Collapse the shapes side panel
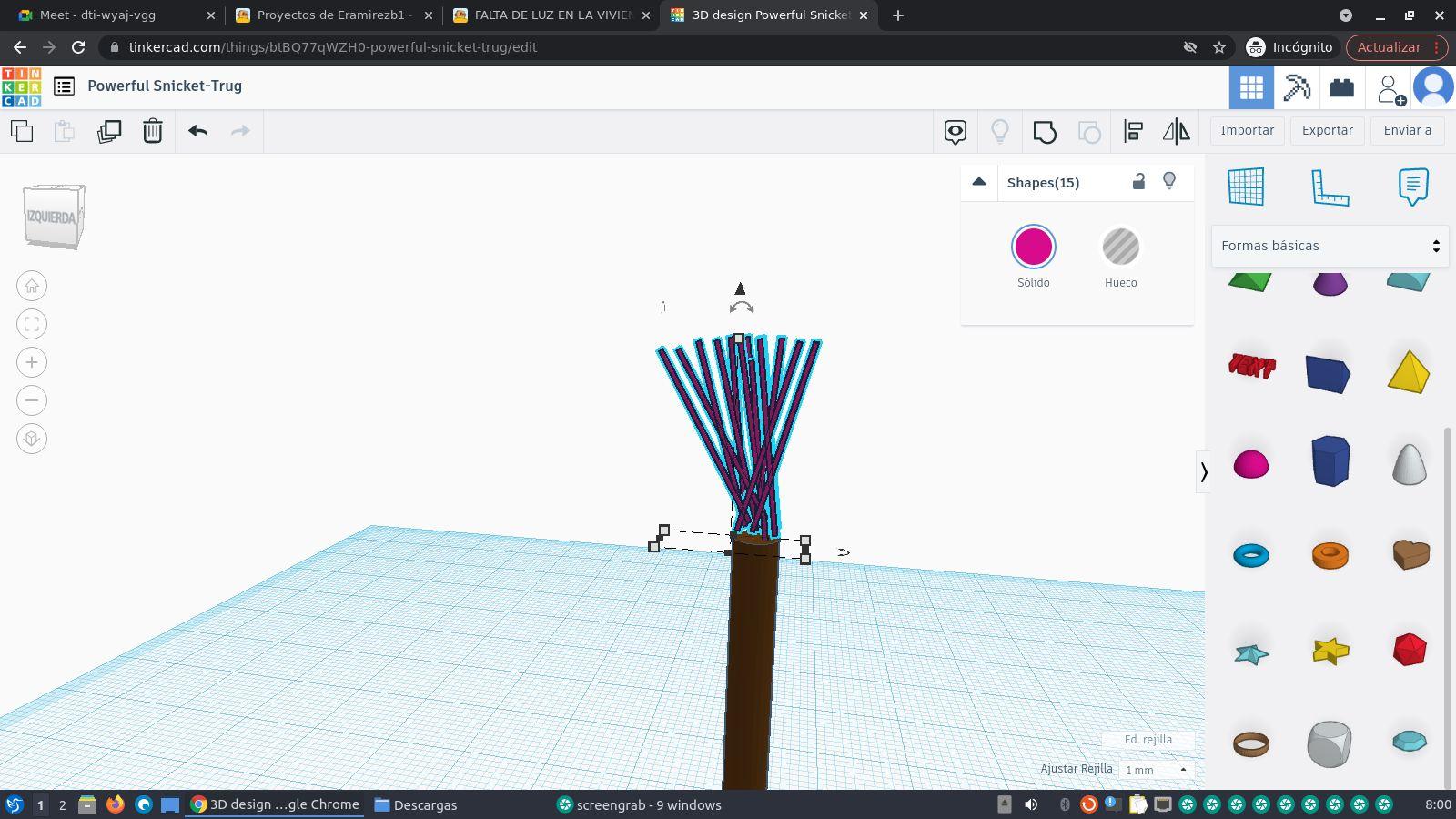1456x819 pixels. pyautogui.click(x=1203, y=471)
